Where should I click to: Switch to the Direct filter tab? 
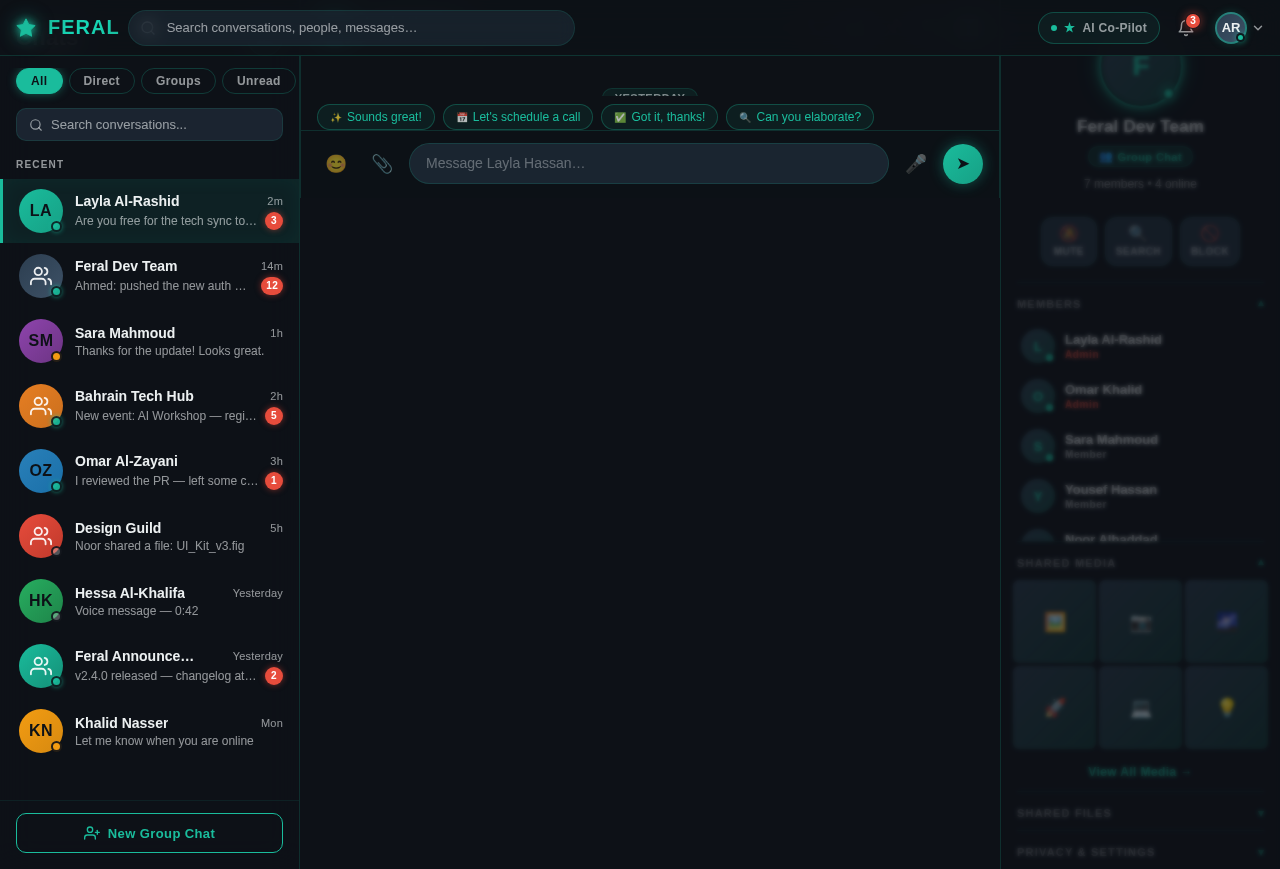coord(101,81)
